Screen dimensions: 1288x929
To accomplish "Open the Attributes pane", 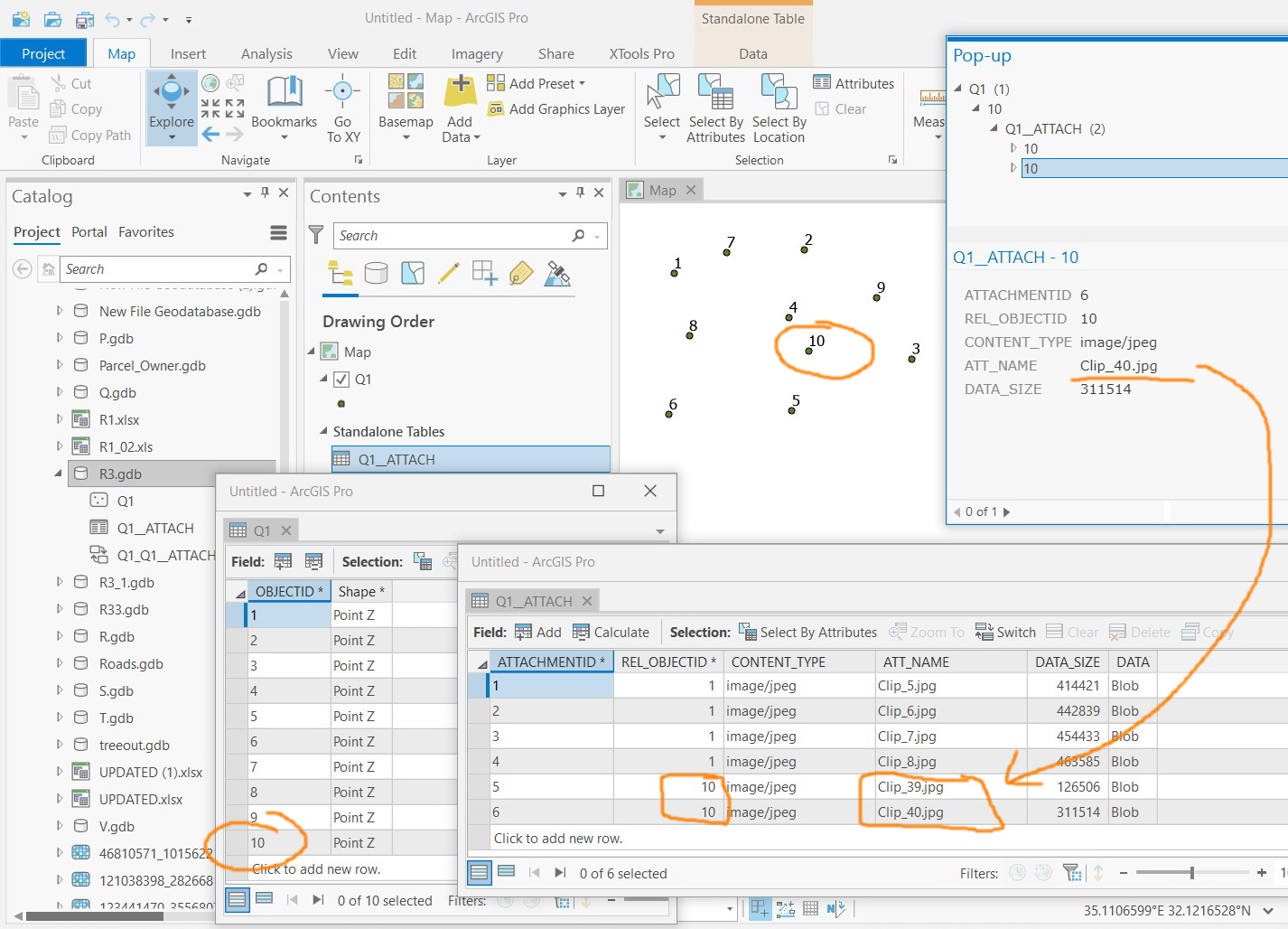I will click(x=854, y=83).
